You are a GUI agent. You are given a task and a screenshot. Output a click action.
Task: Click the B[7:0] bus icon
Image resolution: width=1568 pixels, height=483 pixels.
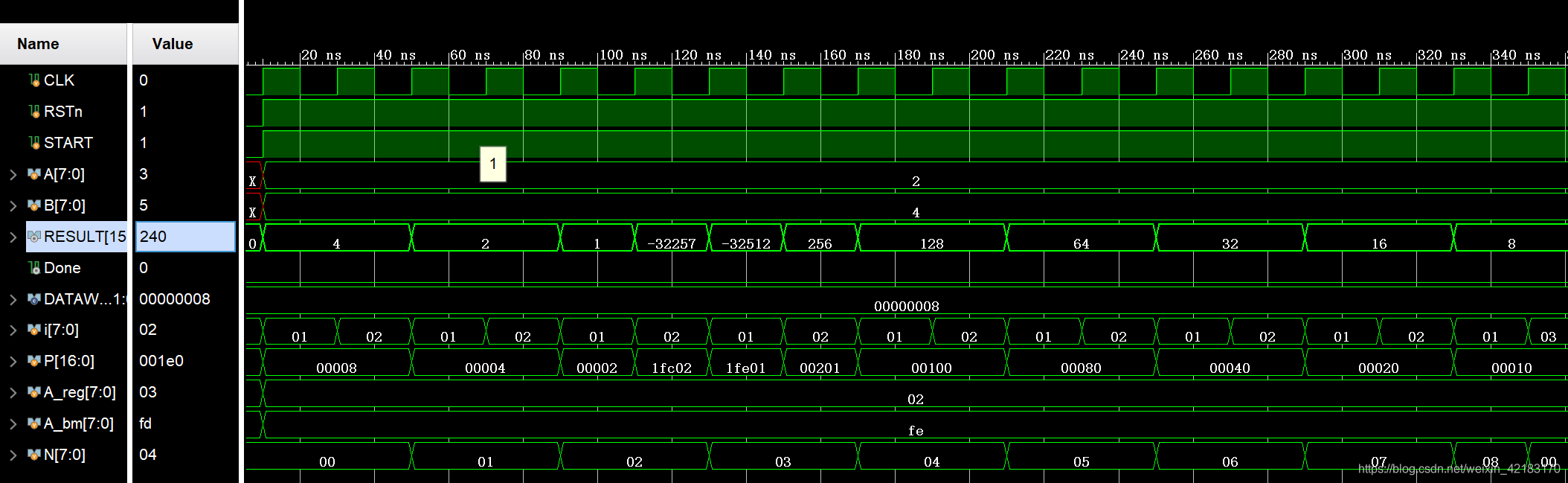coord(34,205)
